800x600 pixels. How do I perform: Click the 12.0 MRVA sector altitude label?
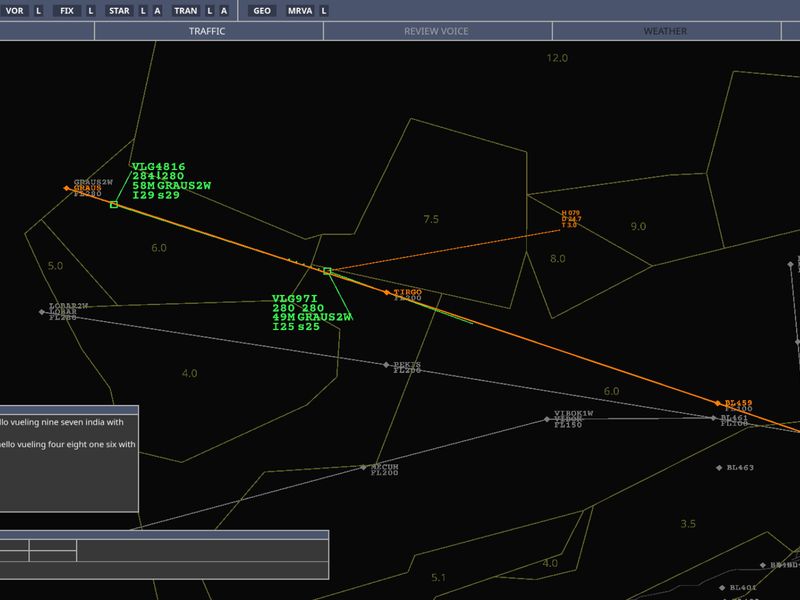557,58
